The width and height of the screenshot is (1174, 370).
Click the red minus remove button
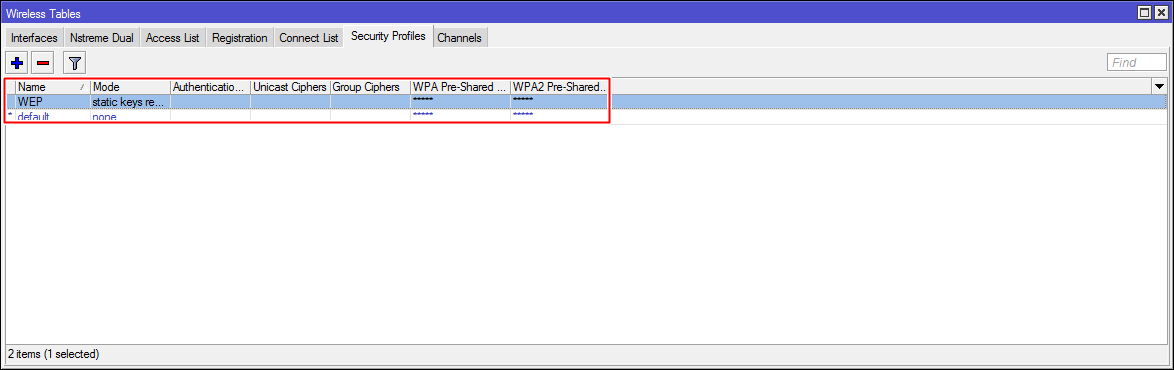43,62
